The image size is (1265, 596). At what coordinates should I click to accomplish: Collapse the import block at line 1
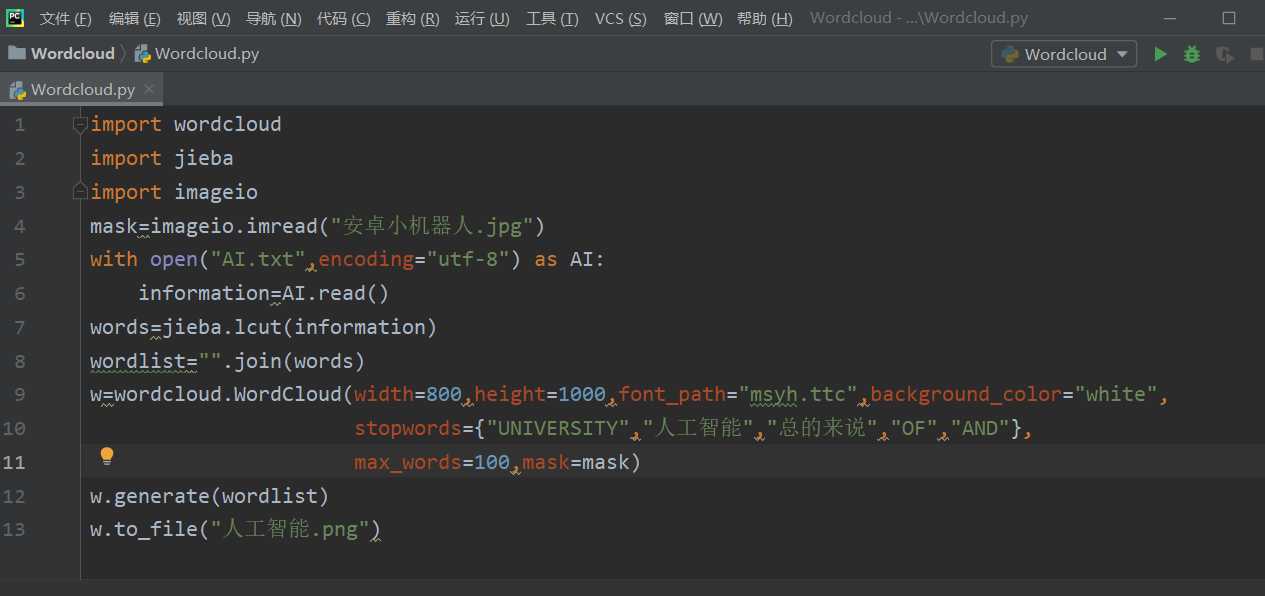point(80,125)
